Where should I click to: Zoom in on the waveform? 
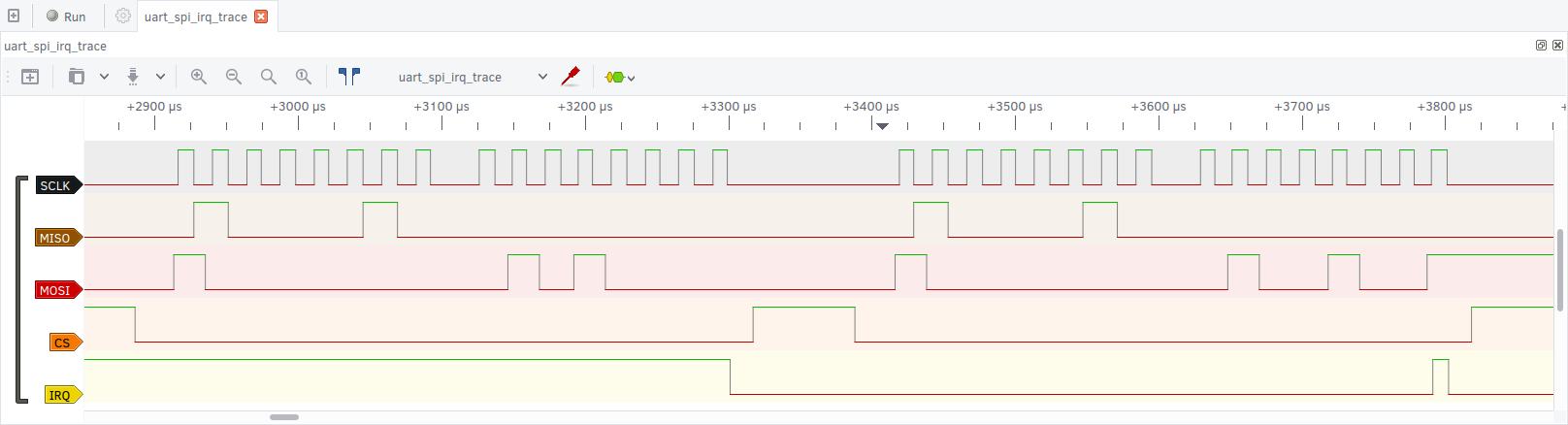click(x=199, y=77)
